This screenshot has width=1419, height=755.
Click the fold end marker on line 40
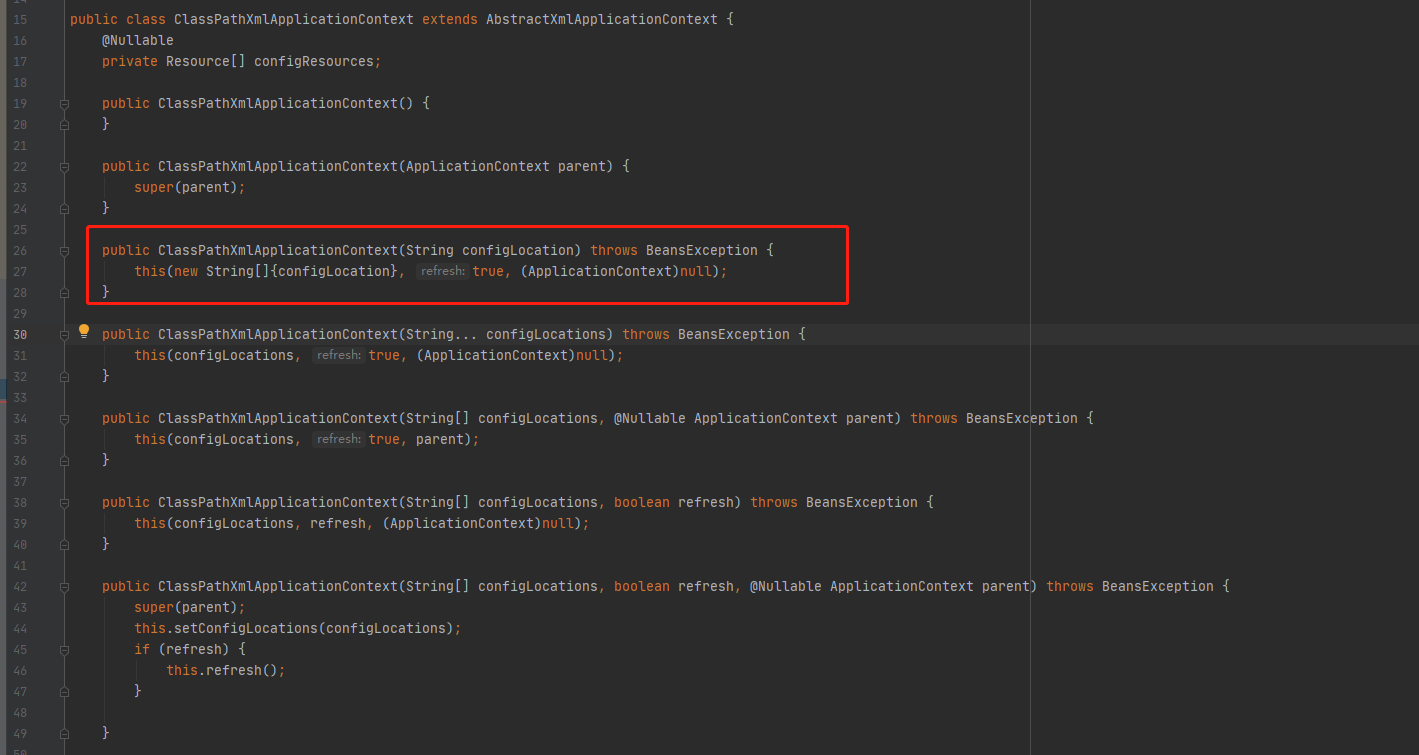(64, 544)
